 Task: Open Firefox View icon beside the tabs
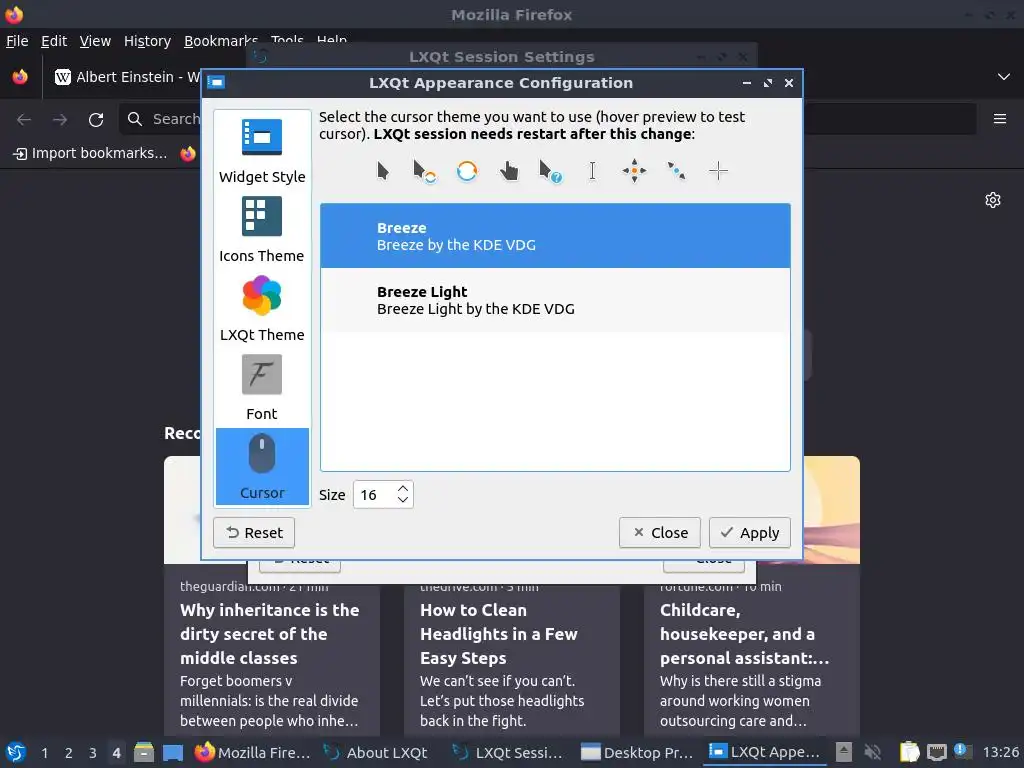pyautogui.click(x=20, y=77)
